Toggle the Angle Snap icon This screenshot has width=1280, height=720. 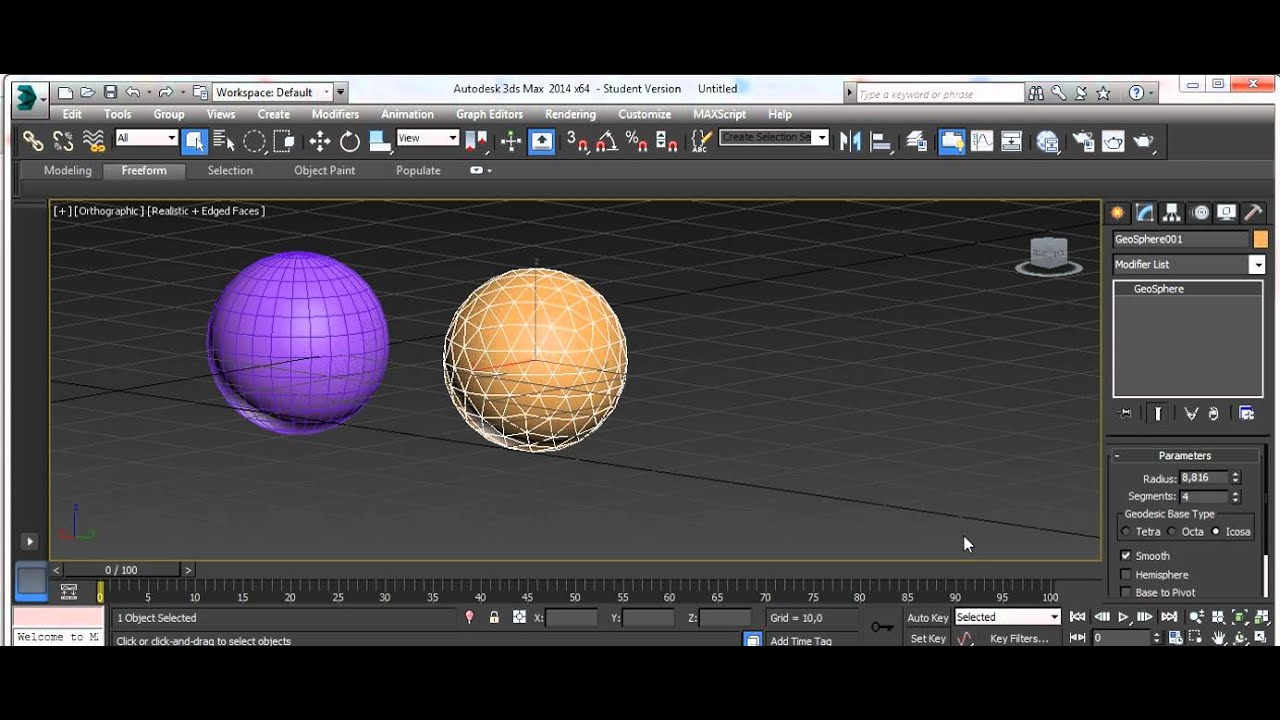pyautogui.click(x=606, y=141)
